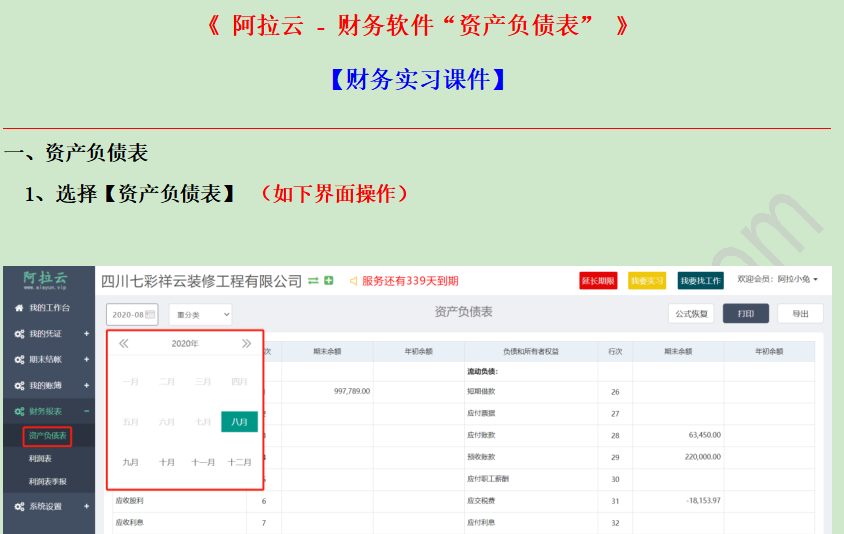
Task: Click the 应交税费 row label
Action: (481, 501)
